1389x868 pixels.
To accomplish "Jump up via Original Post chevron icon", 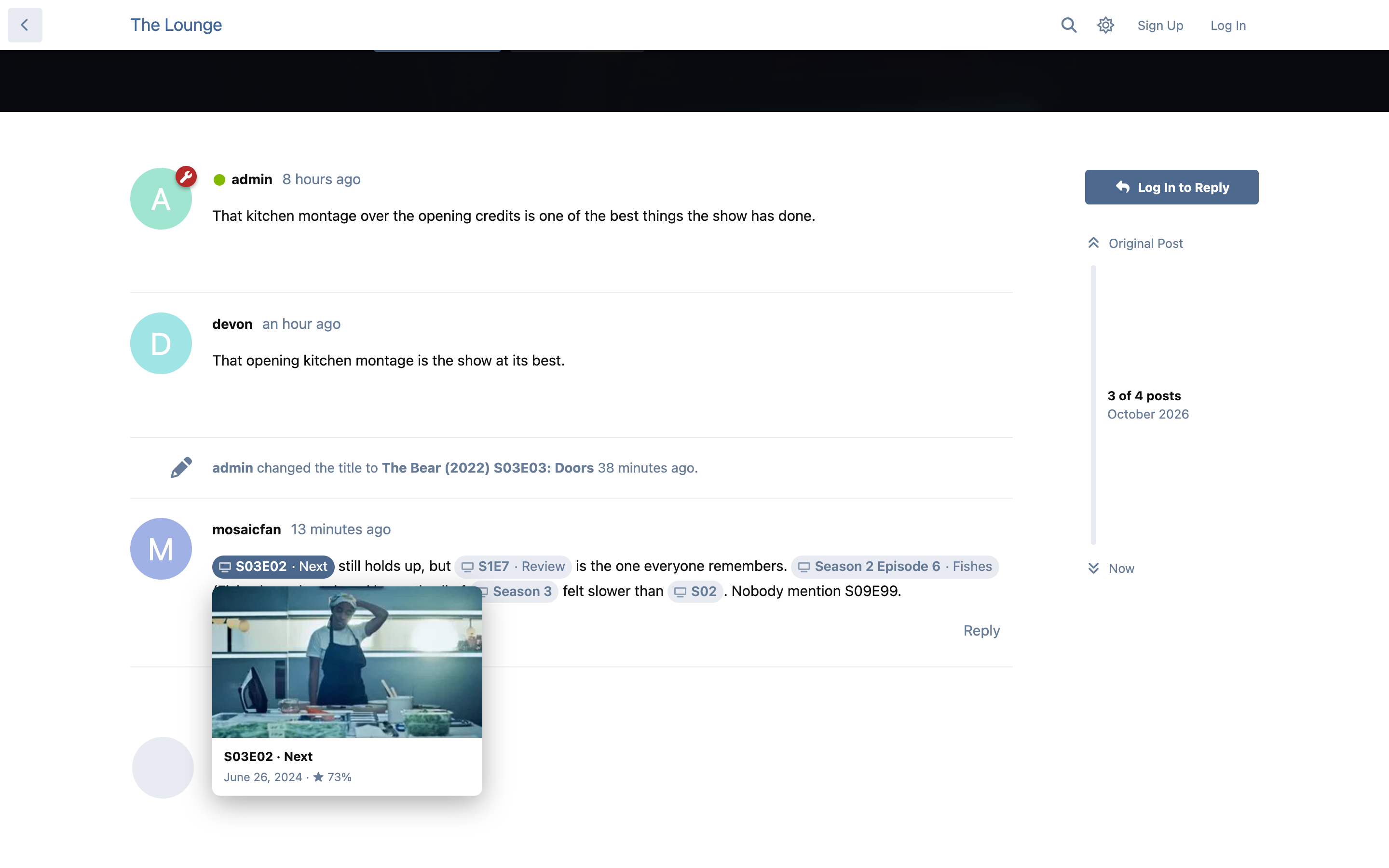I will click(1093, 243).
